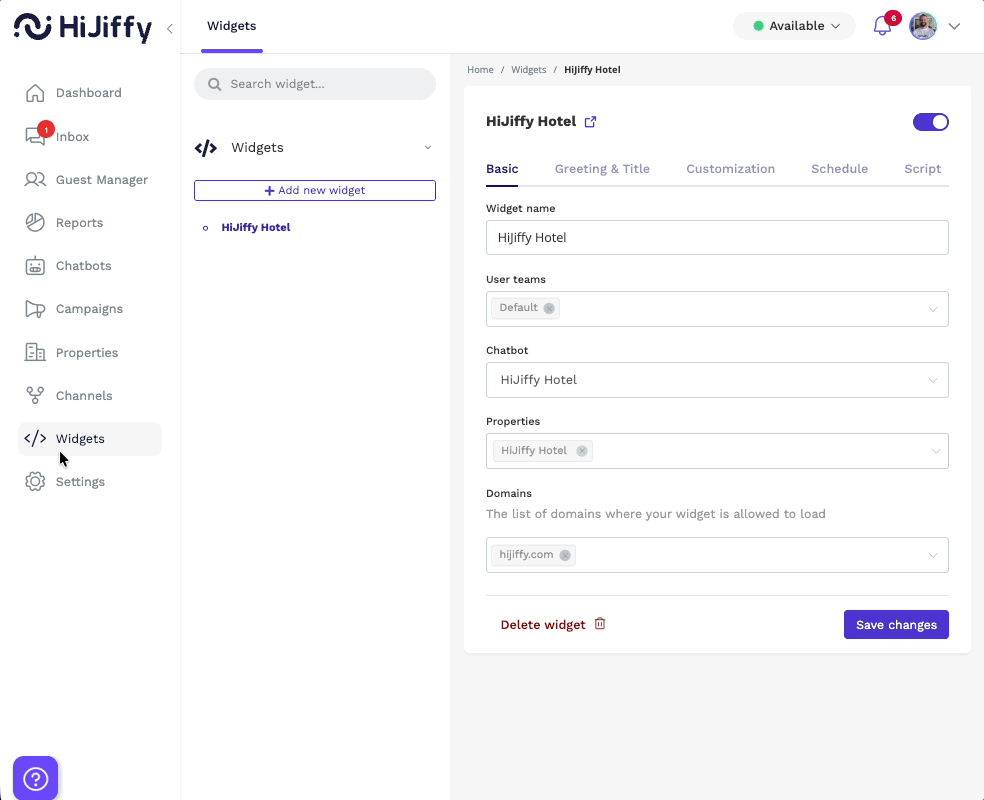Open the Available status dropdown
The width and height of the screenshot is (984, 800).
tap(794, 26)
